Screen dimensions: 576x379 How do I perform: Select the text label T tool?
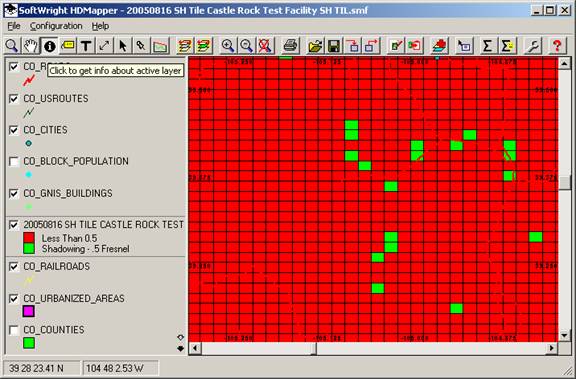pyautogui.click(x=86, y=46)
